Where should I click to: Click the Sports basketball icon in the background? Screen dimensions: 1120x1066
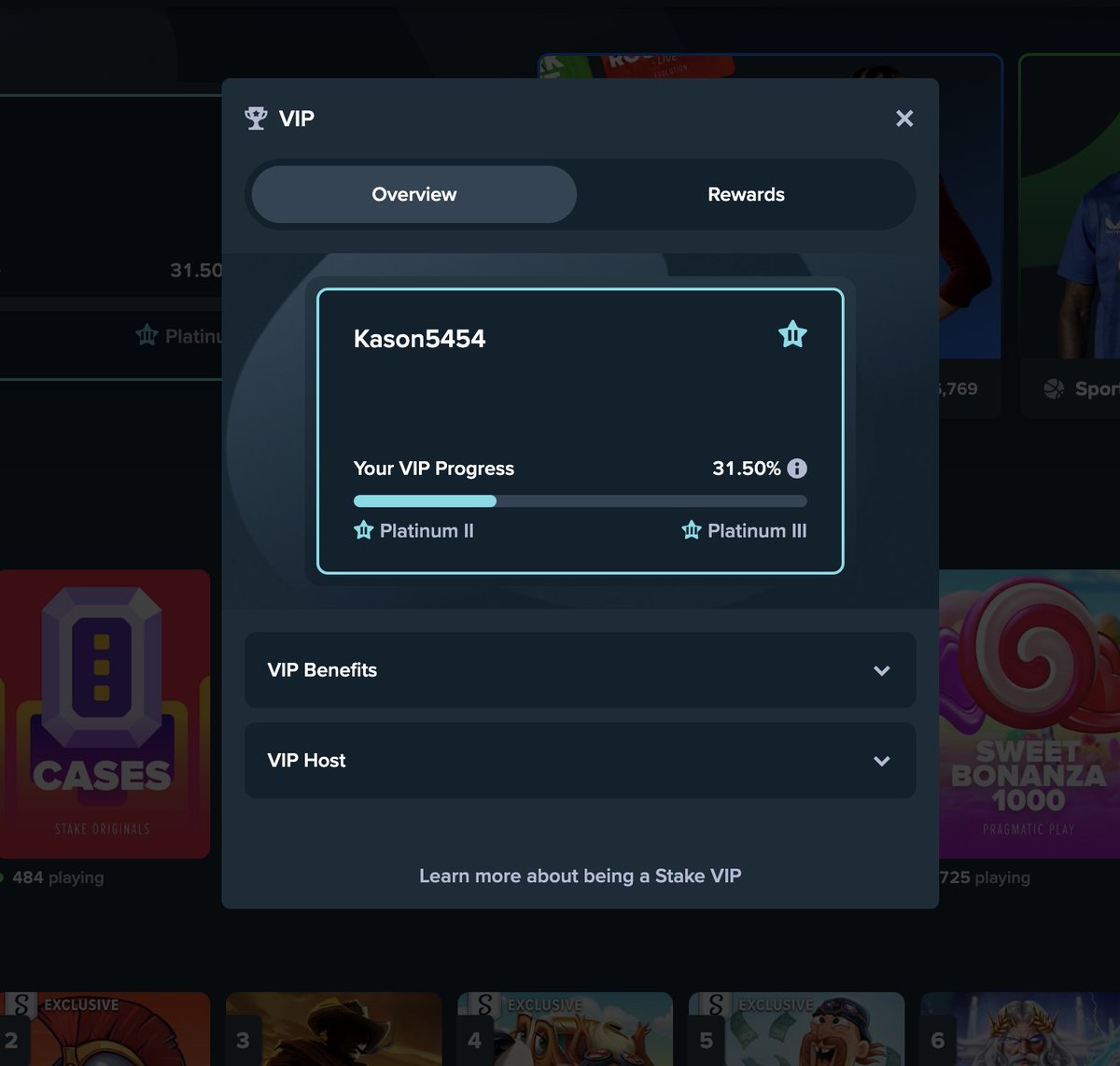point(1054,389)
